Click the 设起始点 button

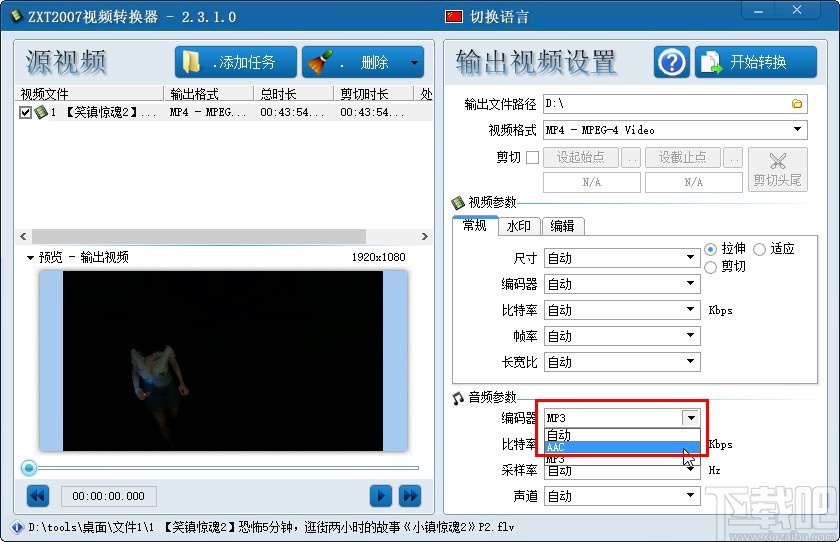point(581,157)
